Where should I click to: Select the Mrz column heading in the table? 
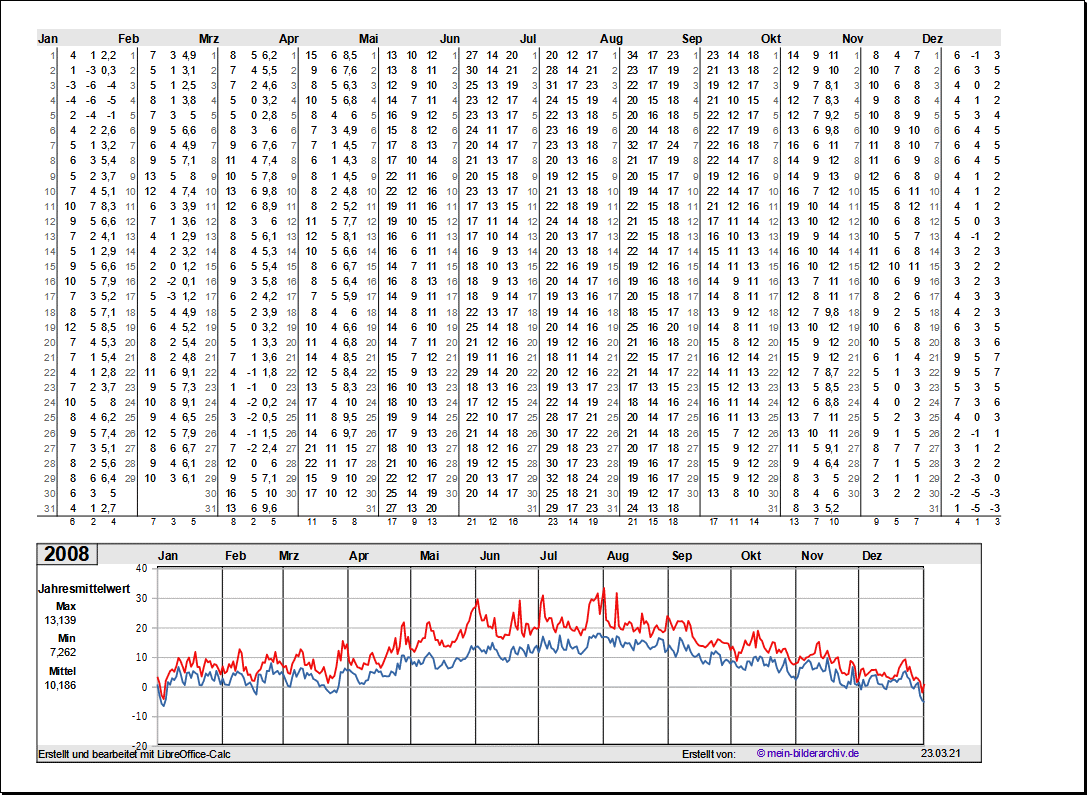tap(209, 38)
